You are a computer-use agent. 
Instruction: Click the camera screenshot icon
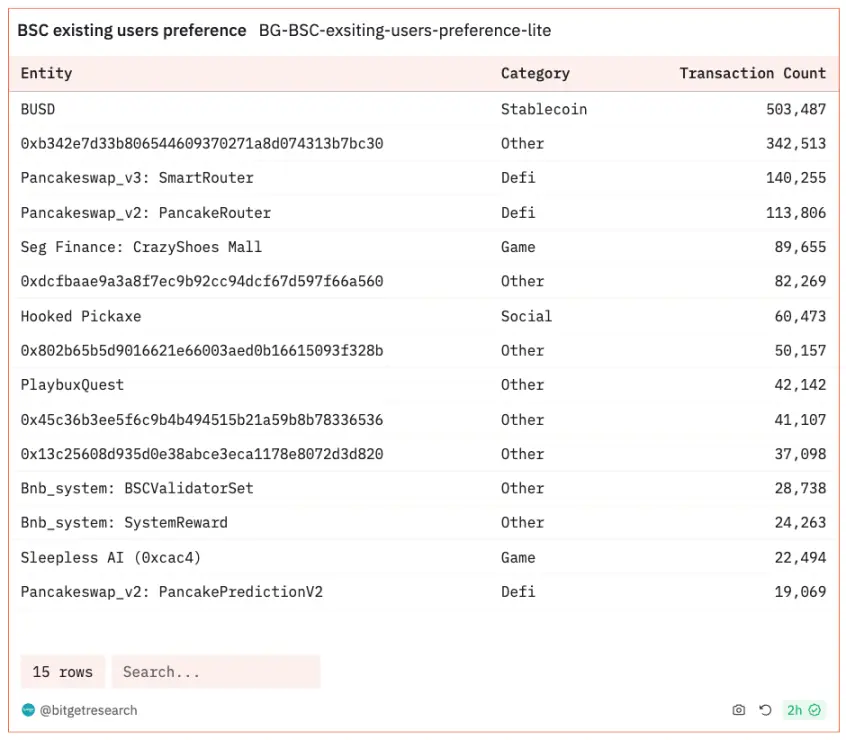[x=738, y=710]
